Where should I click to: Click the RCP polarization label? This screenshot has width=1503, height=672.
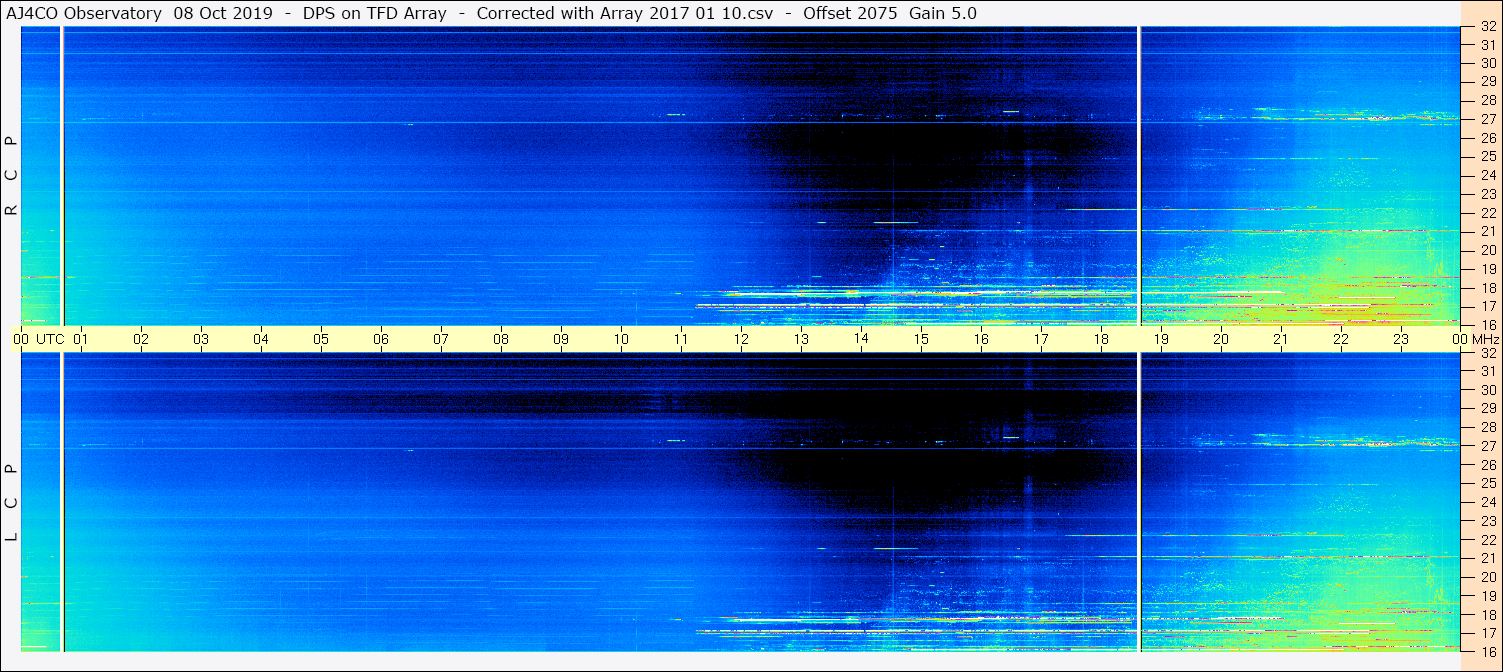point(11,176)
